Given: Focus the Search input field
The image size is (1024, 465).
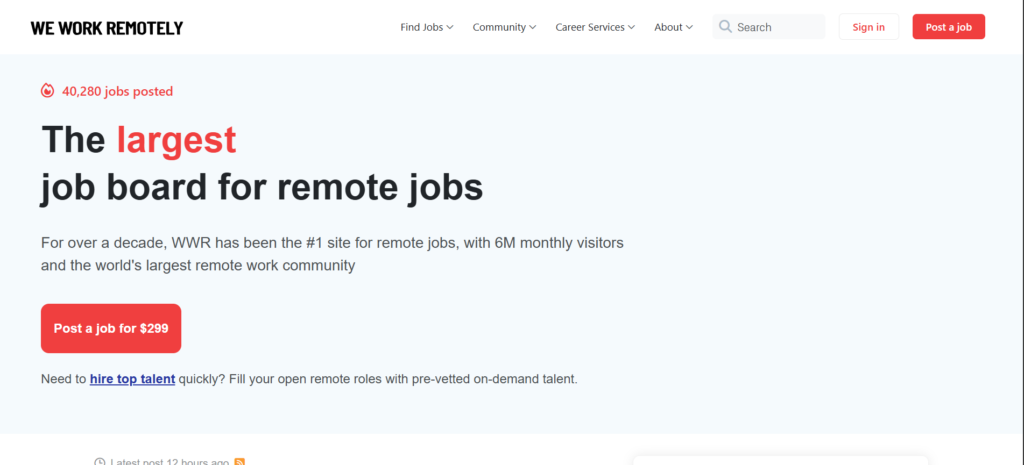Looking at the screenshot, I should click(x=769, y=27).
